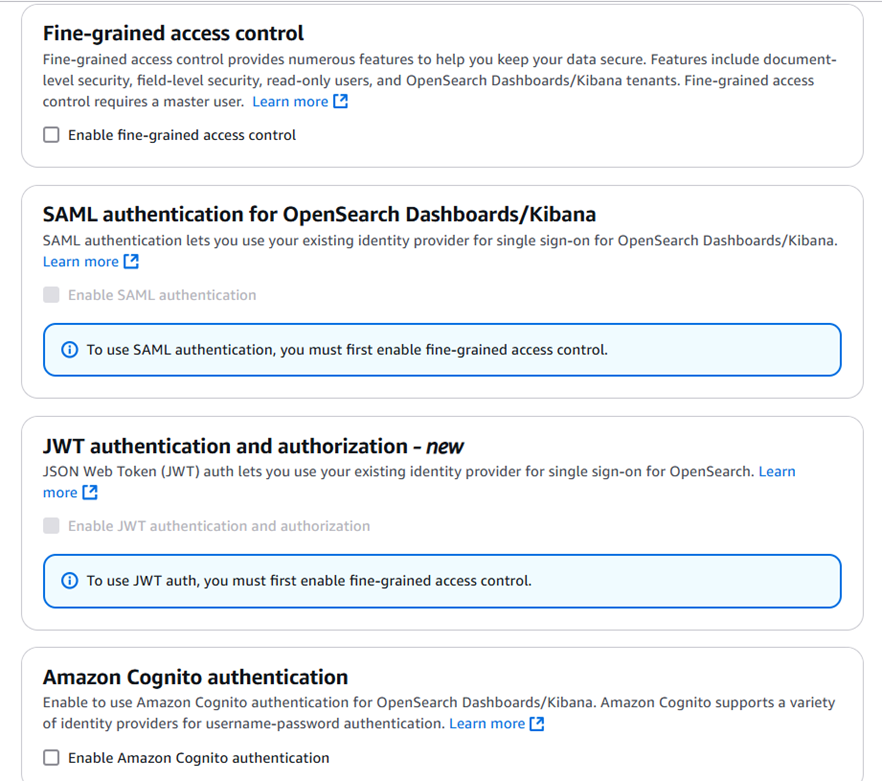The image size is (882, 781).
Task: Click the Amazon Cognito authentication heading
Action: pyautogui.click(x=195, y=677)
